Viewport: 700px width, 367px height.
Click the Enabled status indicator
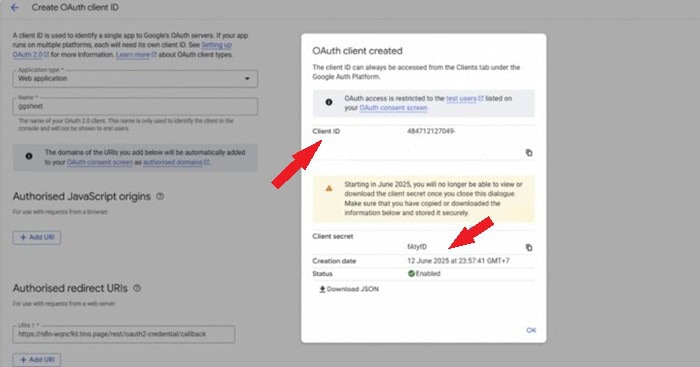pyautogui.click(x=424, y=273)
